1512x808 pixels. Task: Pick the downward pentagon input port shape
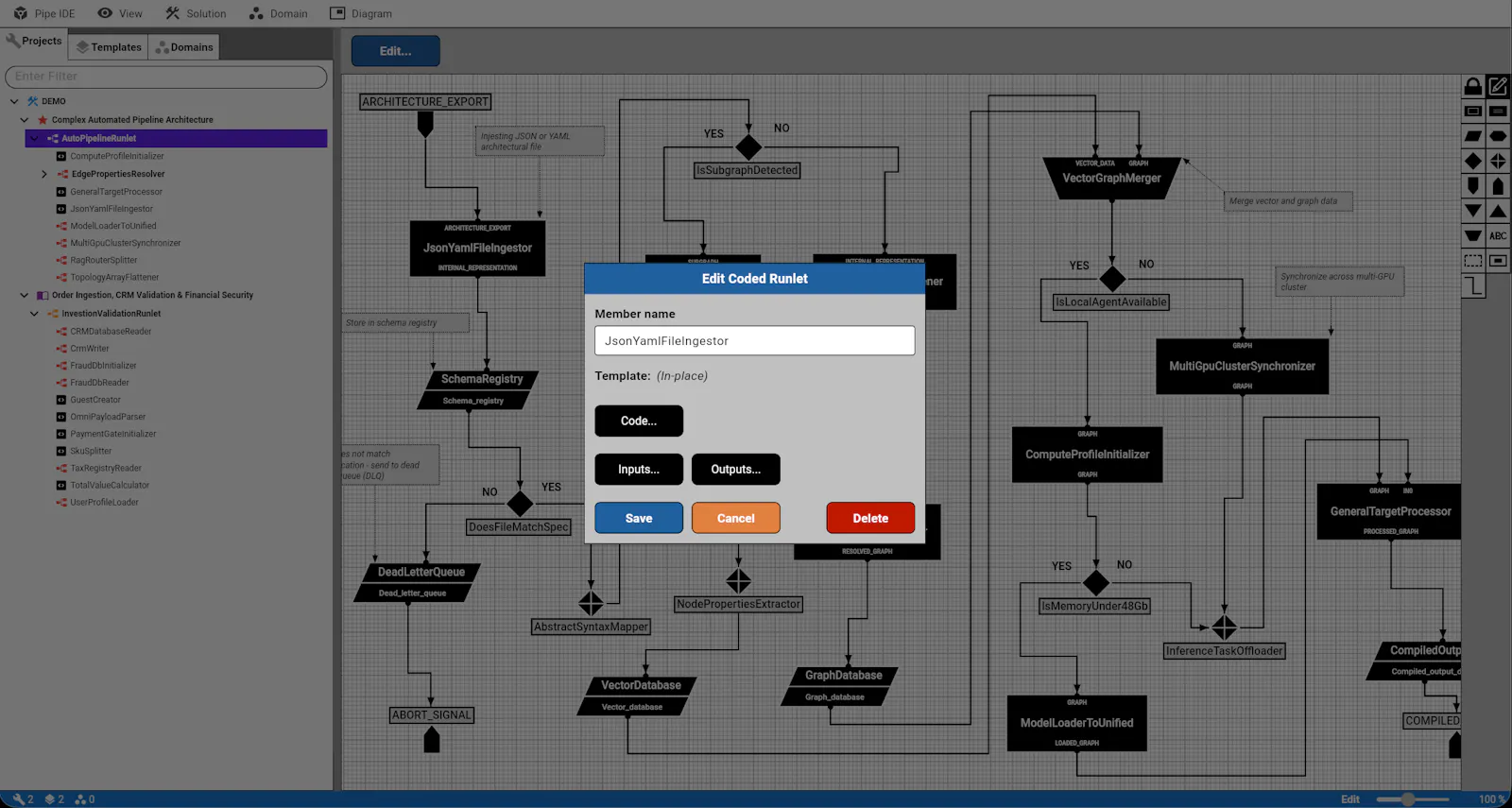[1472, 186]
